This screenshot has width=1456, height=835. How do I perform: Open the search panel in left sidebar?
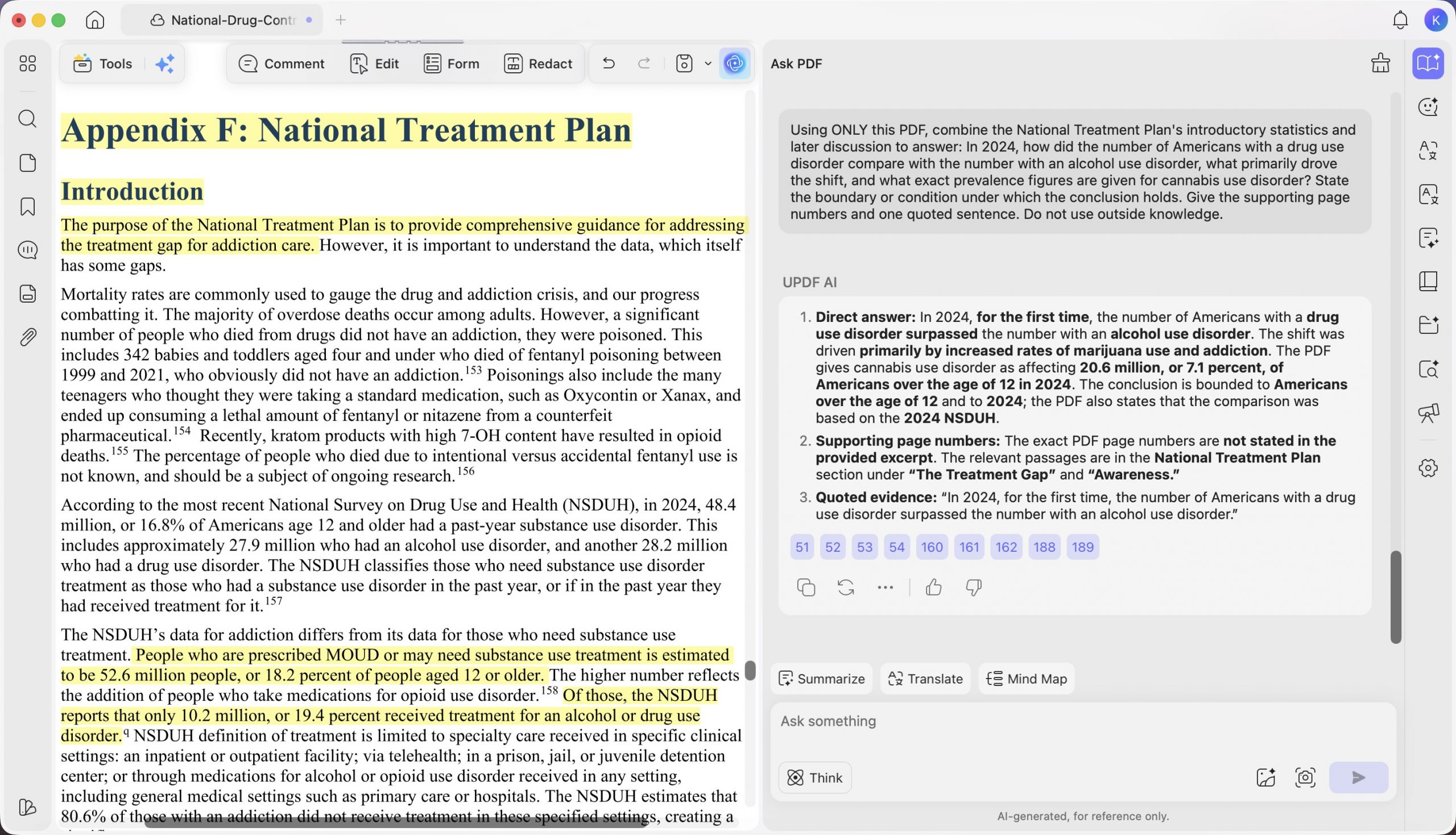(x=27, y=119)
